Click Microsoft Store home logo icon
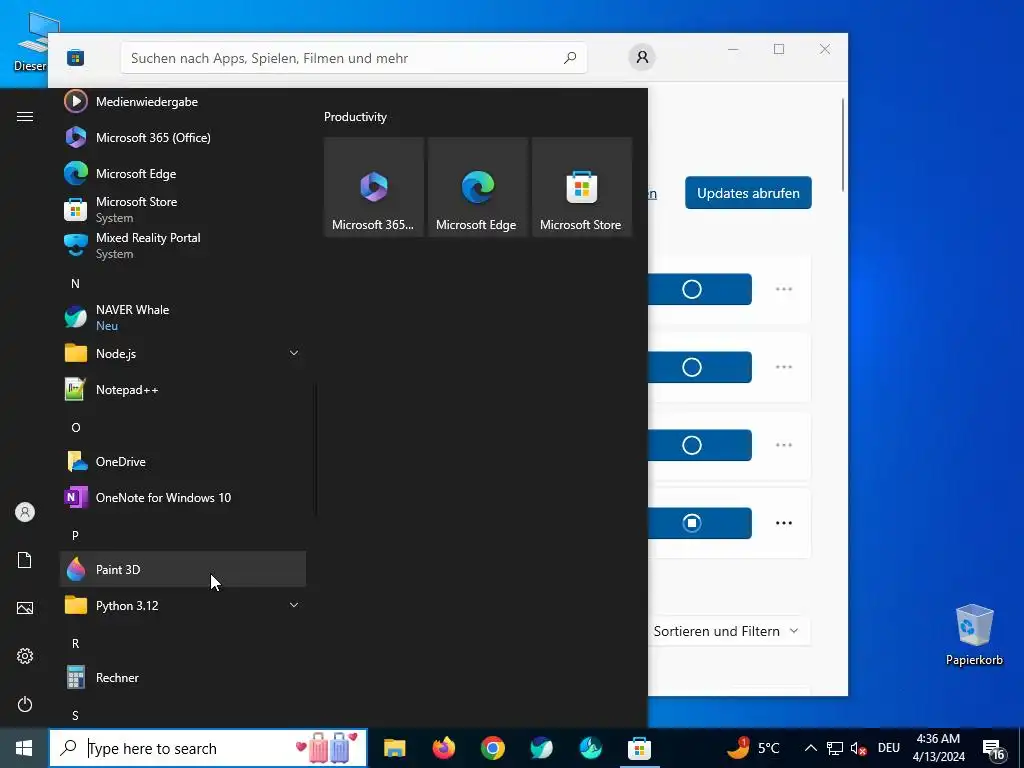 click(75, 58)
